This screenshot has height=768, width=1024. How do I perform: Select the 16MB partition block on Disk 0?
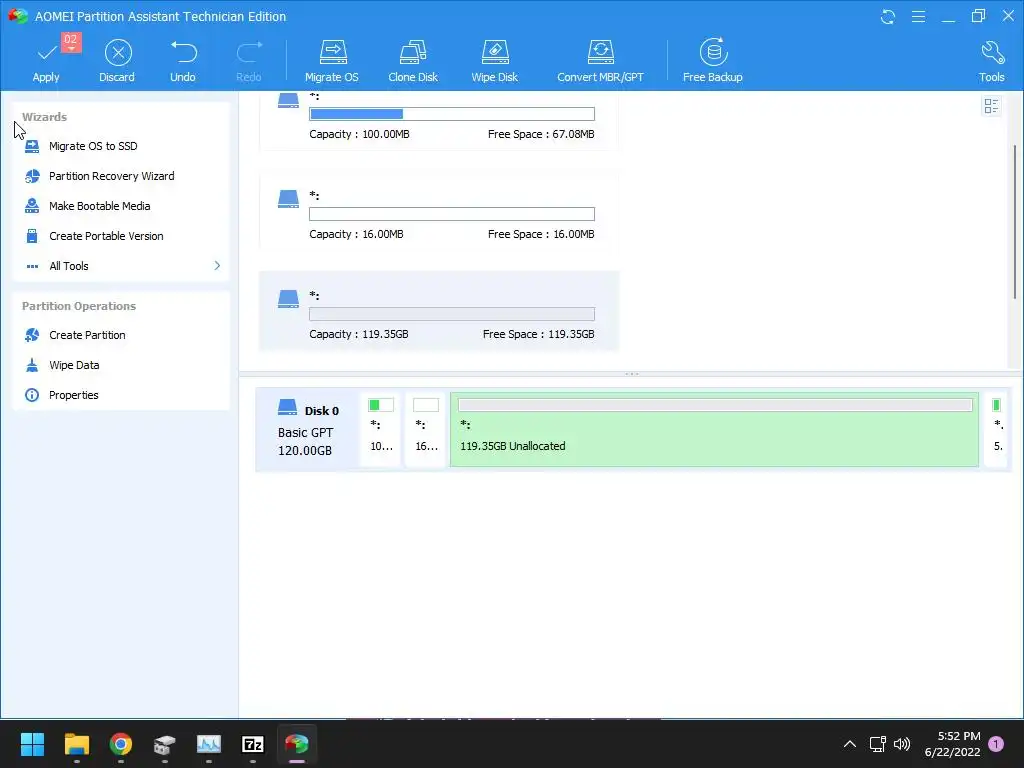tap(426, 429)
